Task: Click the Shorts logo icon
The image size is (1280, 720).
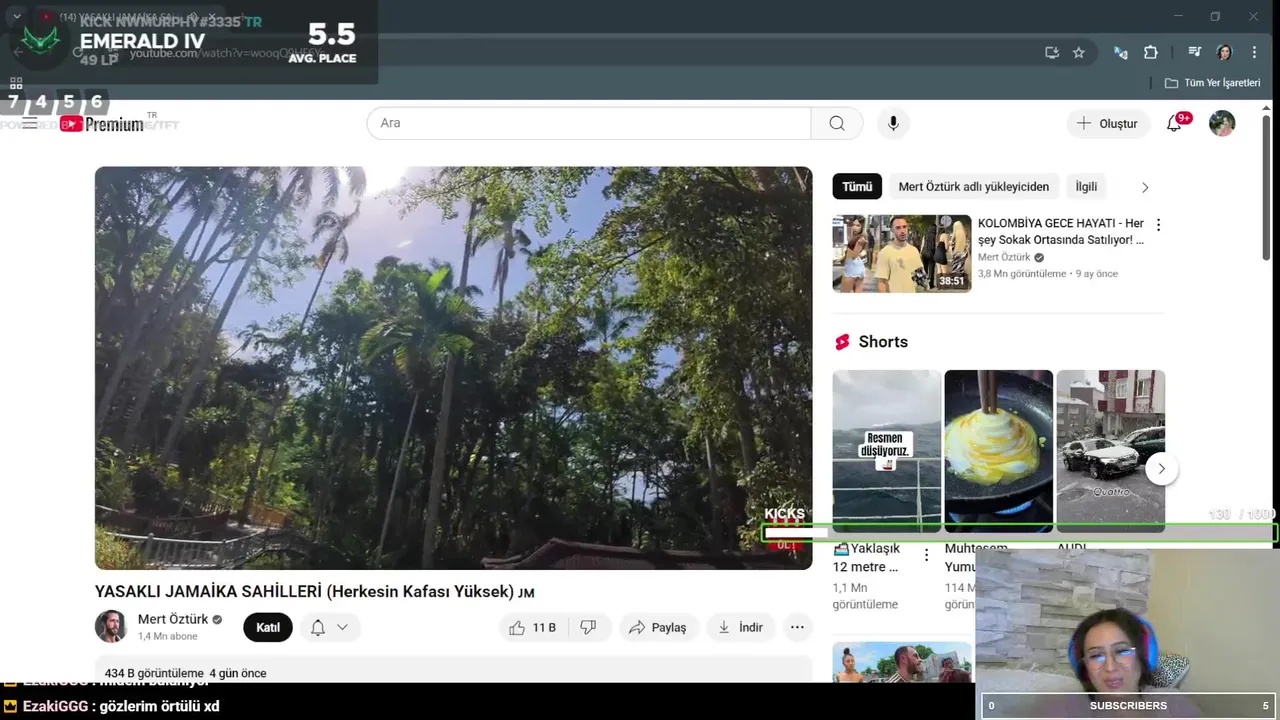Action: point(842,342)
